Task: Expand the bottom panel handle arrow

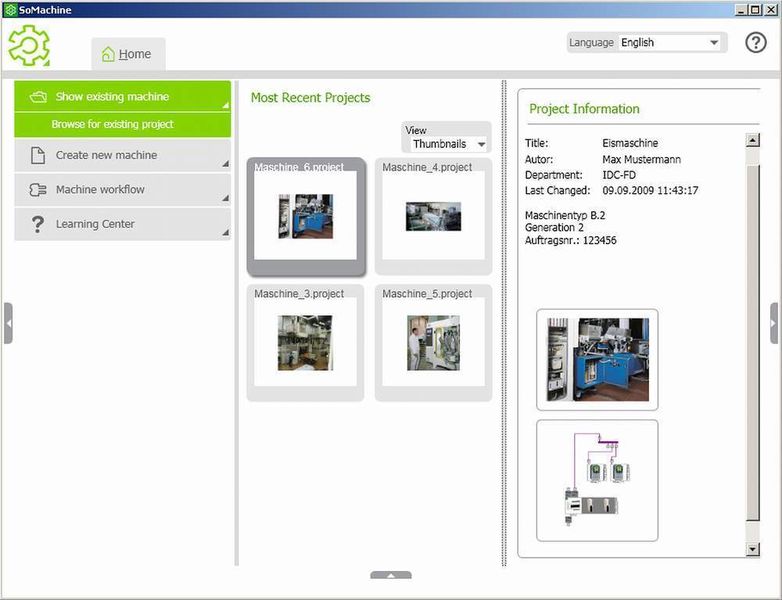Action: click(x=391, y=575)
